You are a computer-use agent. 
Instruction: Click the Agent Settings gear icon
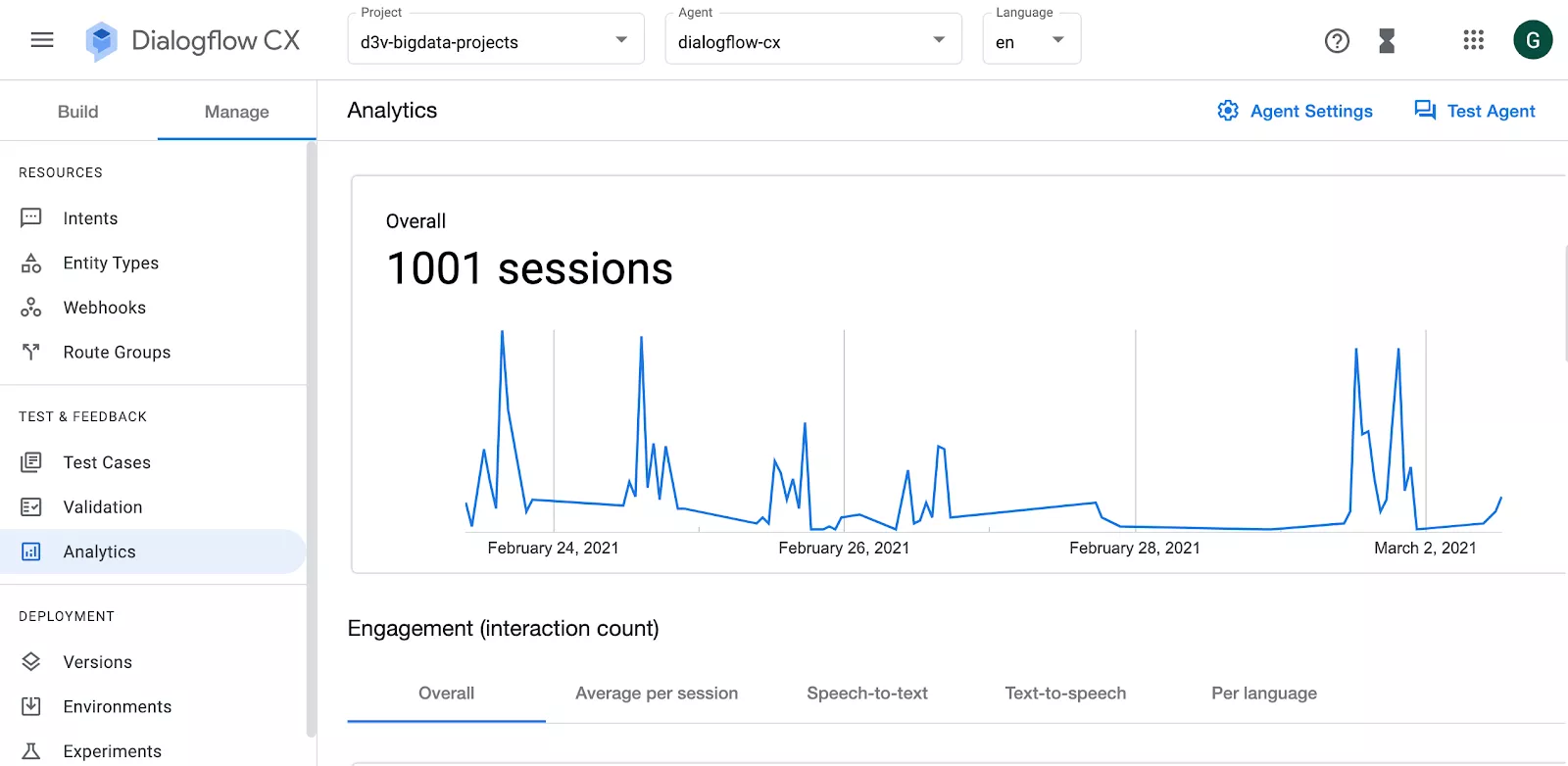[1228, 111]
